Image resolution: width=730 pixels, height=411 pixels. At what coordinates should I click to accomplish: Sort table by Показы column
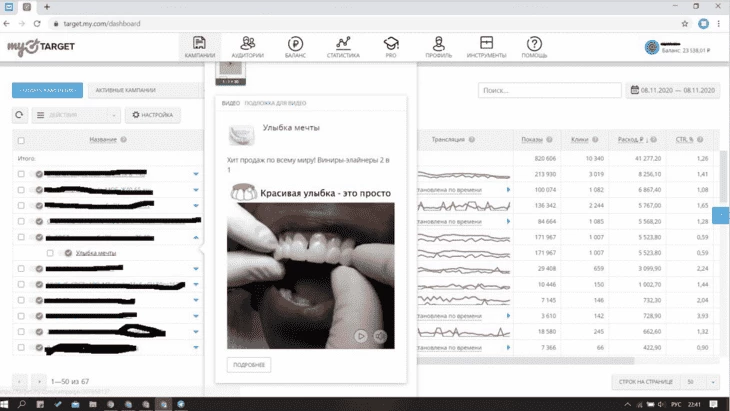tap(532, 139)
